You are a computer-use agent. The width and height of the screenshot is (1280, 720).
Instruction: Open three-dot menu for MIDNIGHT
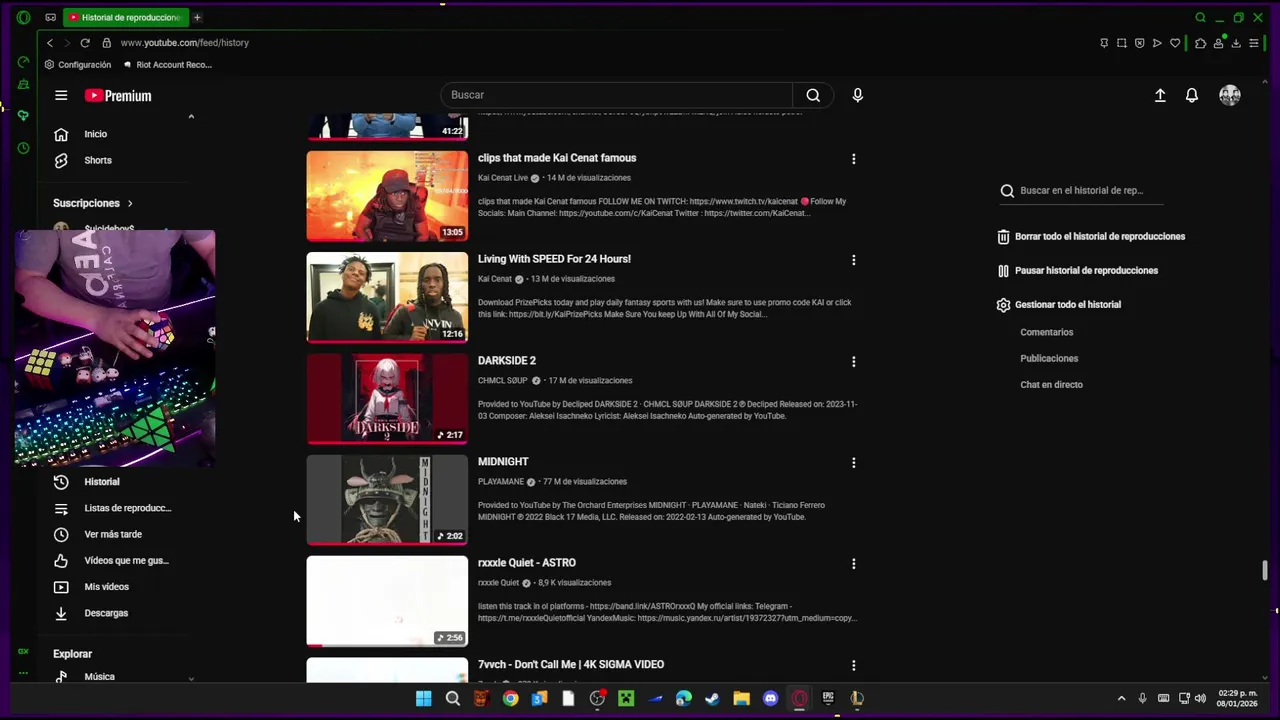coord(853,463)
